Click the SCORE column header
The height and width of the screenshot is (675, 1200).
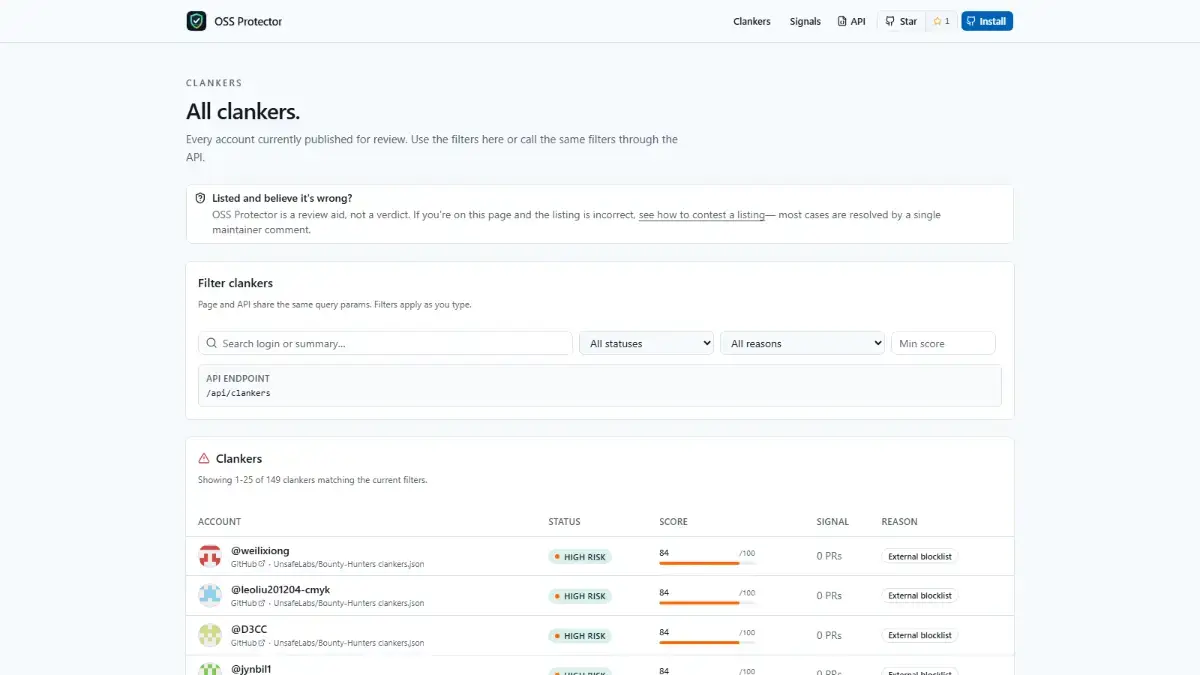point(673,522)
